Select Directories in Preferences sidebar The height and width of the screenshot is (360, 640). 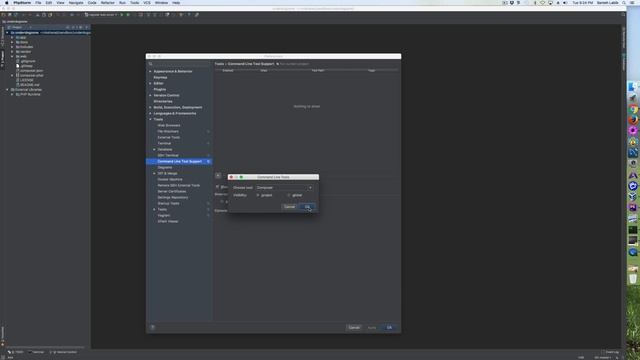(x=163, y=101)
